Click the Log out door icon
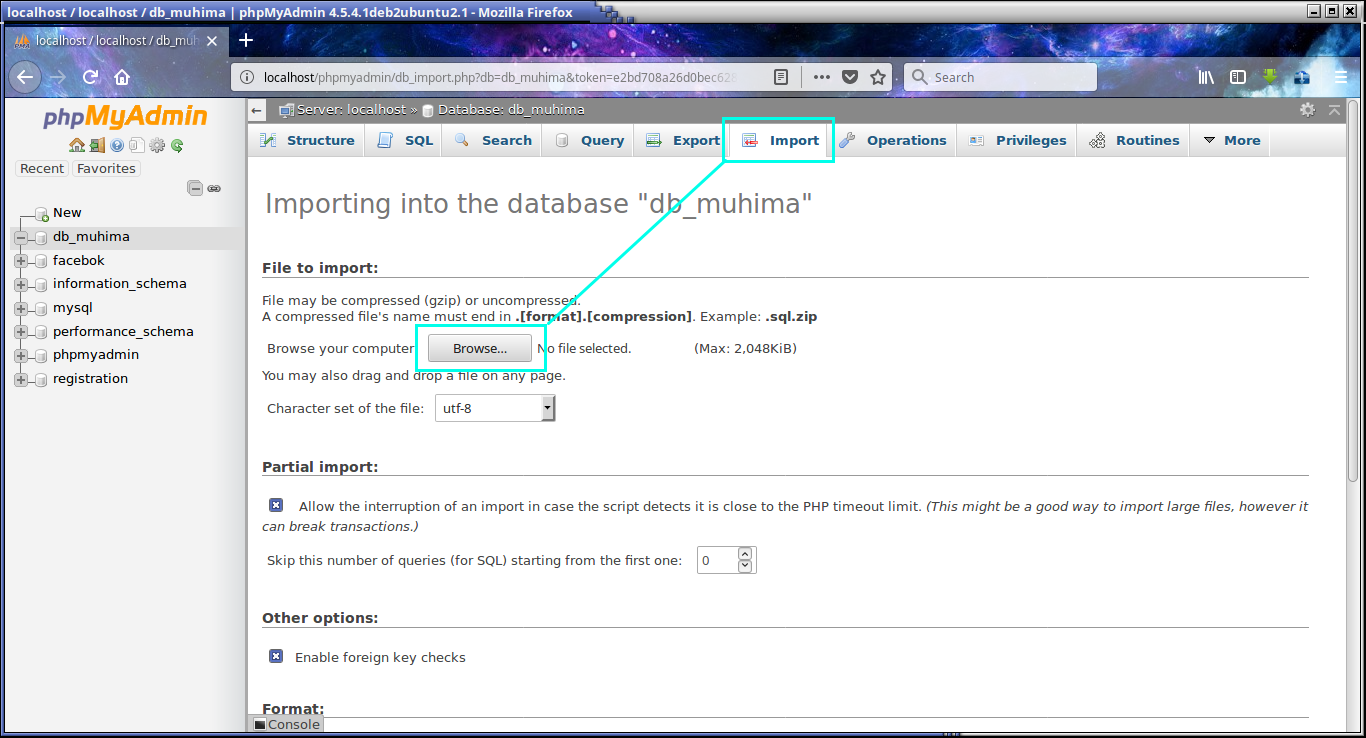 (x=97, y=145)
